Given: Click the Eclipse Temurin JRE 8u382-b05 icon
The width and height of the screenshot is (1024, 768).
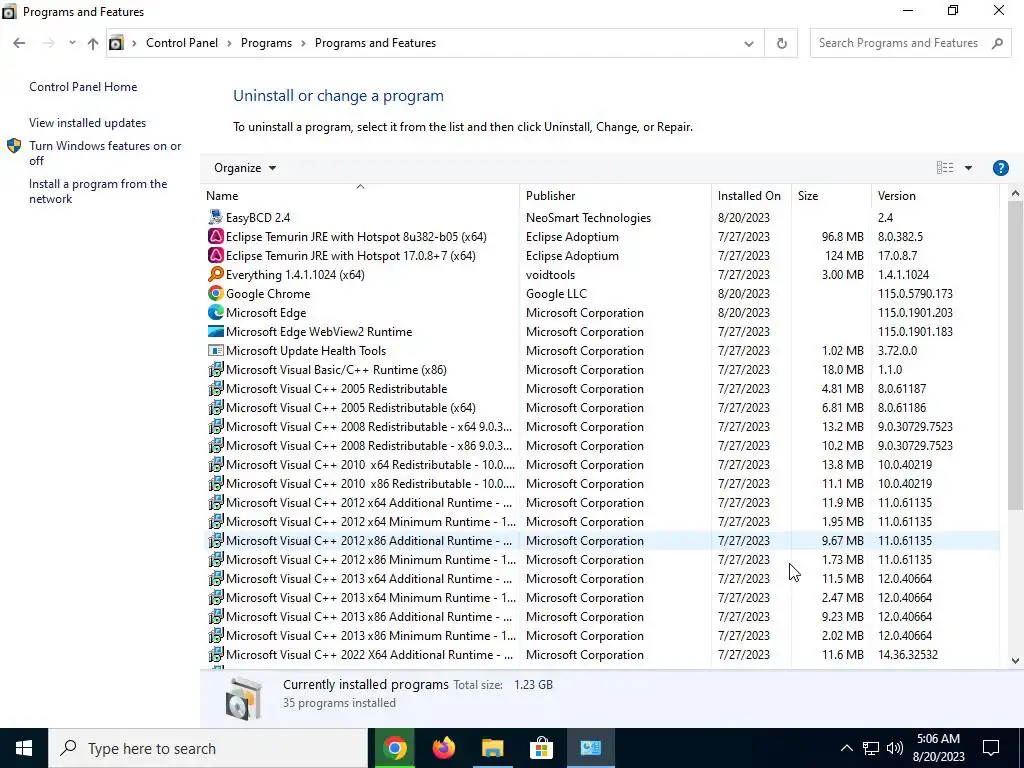Looking at the screenshot, I should click(x=216, y=236).
